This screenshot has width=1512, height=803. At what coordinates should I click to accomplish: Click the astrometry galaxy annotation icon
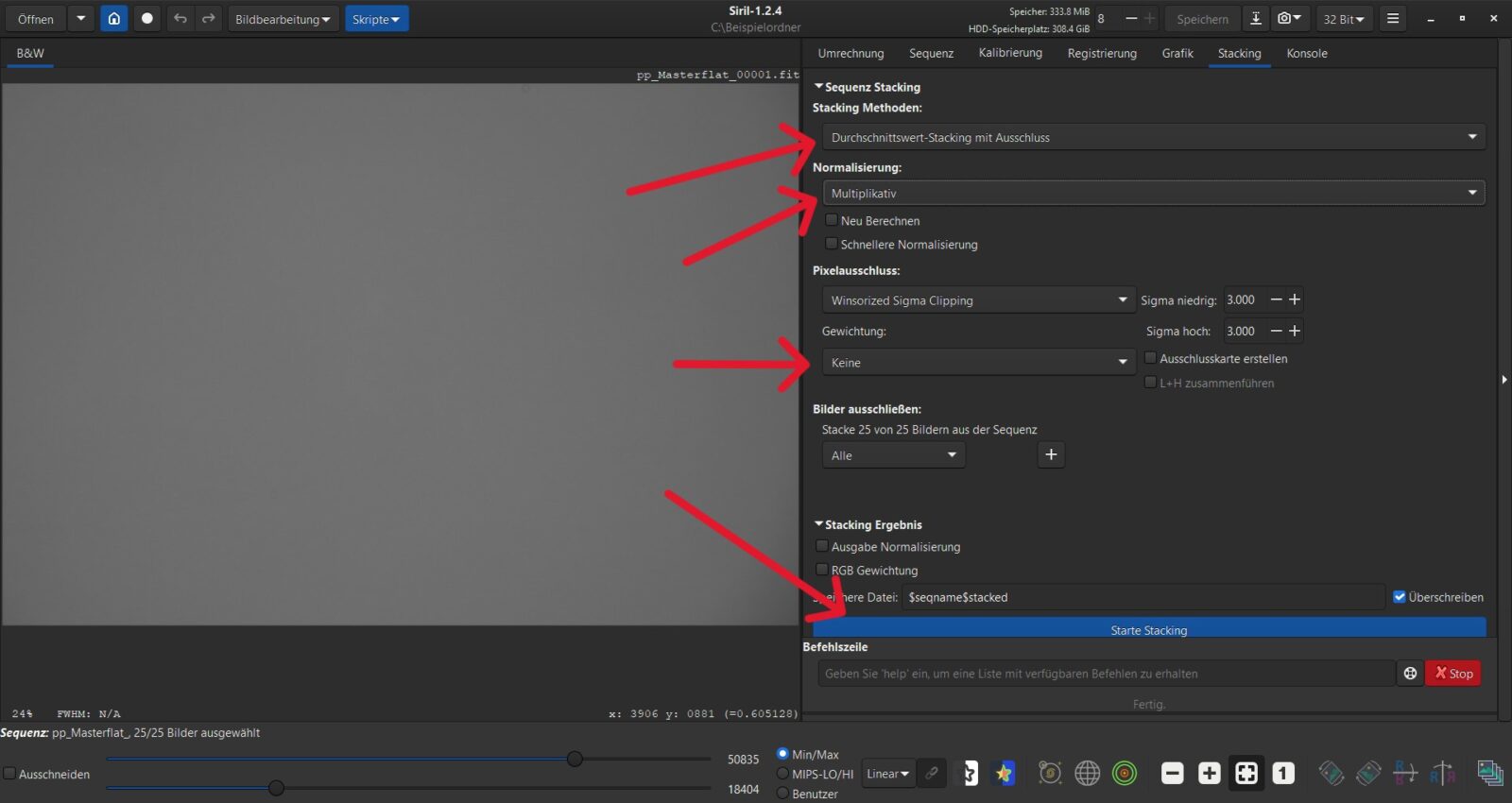pos(1050,774)
